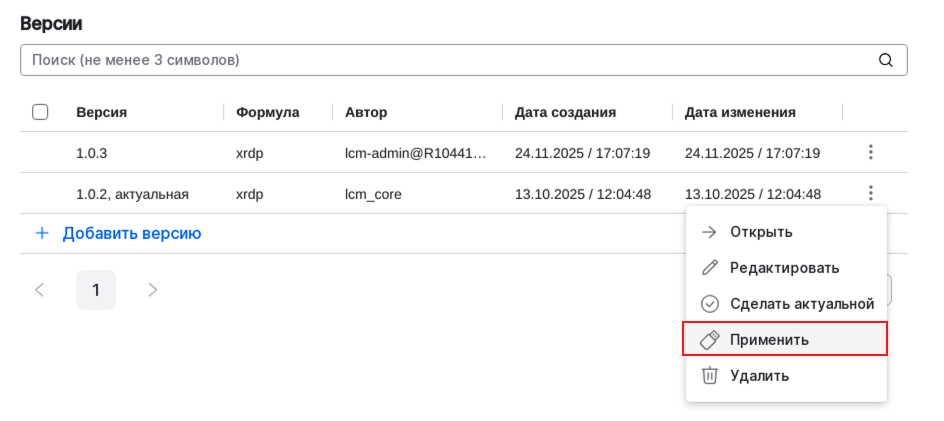
Task: Click the search magnifier icon
Action: point(885,60)
